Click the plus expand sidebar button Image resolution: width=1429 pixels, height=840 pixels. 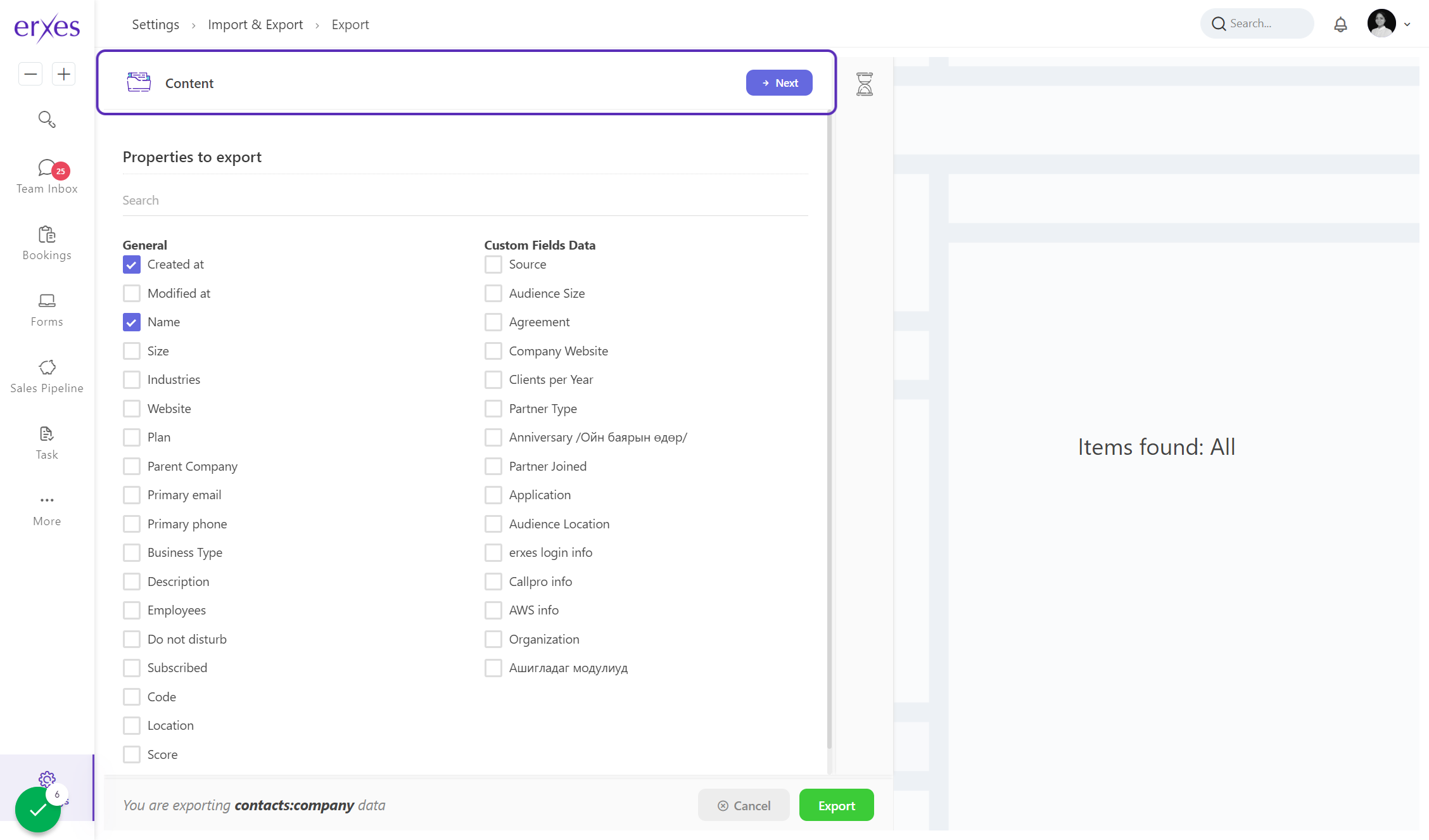tap(63, 74)
